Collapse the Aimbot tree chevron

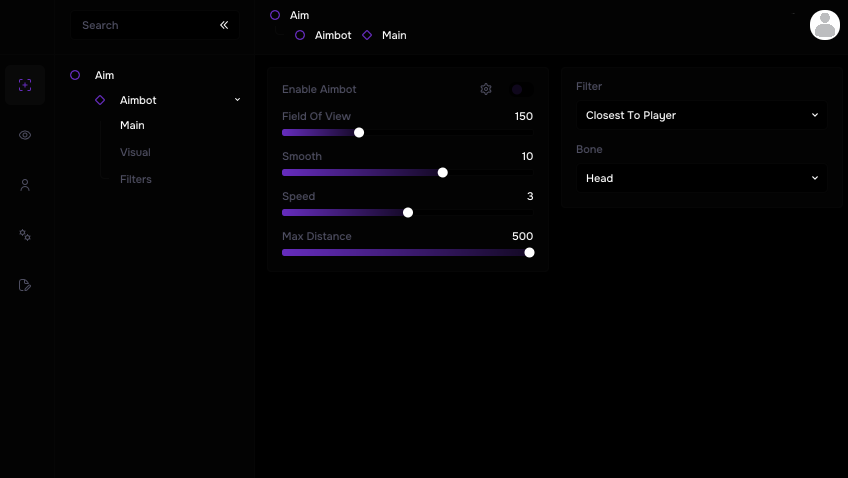pos(237,99)
